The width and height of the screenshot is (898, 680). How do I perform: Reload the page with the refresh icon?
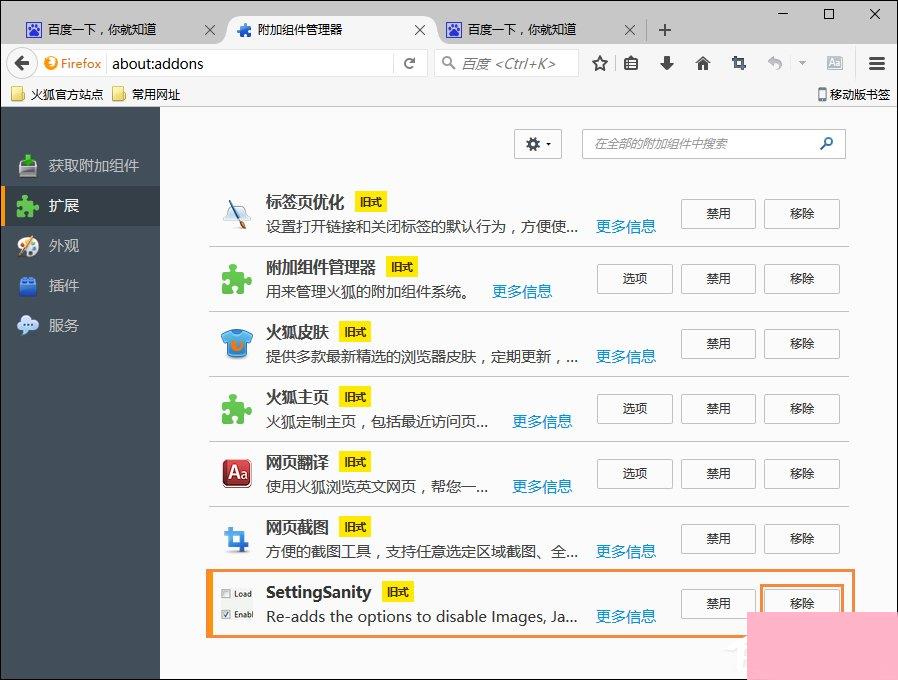pos(409,64)
